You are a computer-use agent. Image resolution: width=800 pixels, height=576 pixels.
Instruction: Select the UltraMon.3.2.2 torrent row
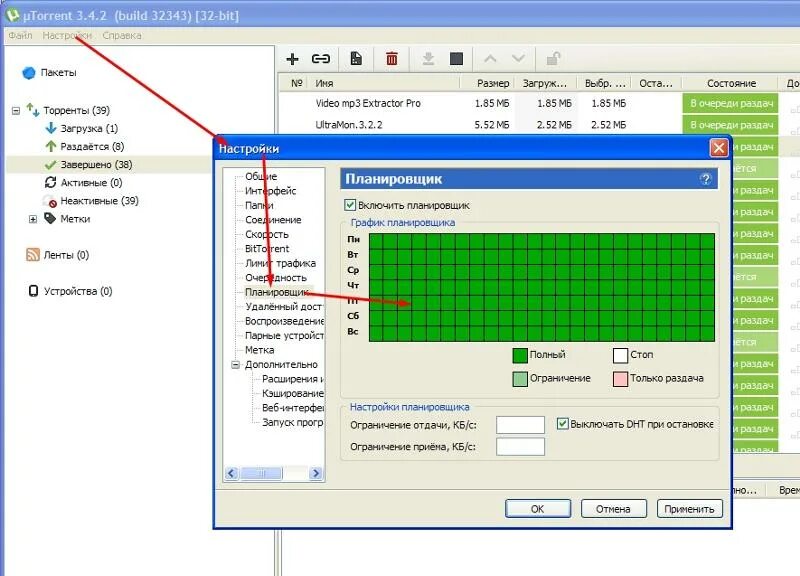(349, 125)
